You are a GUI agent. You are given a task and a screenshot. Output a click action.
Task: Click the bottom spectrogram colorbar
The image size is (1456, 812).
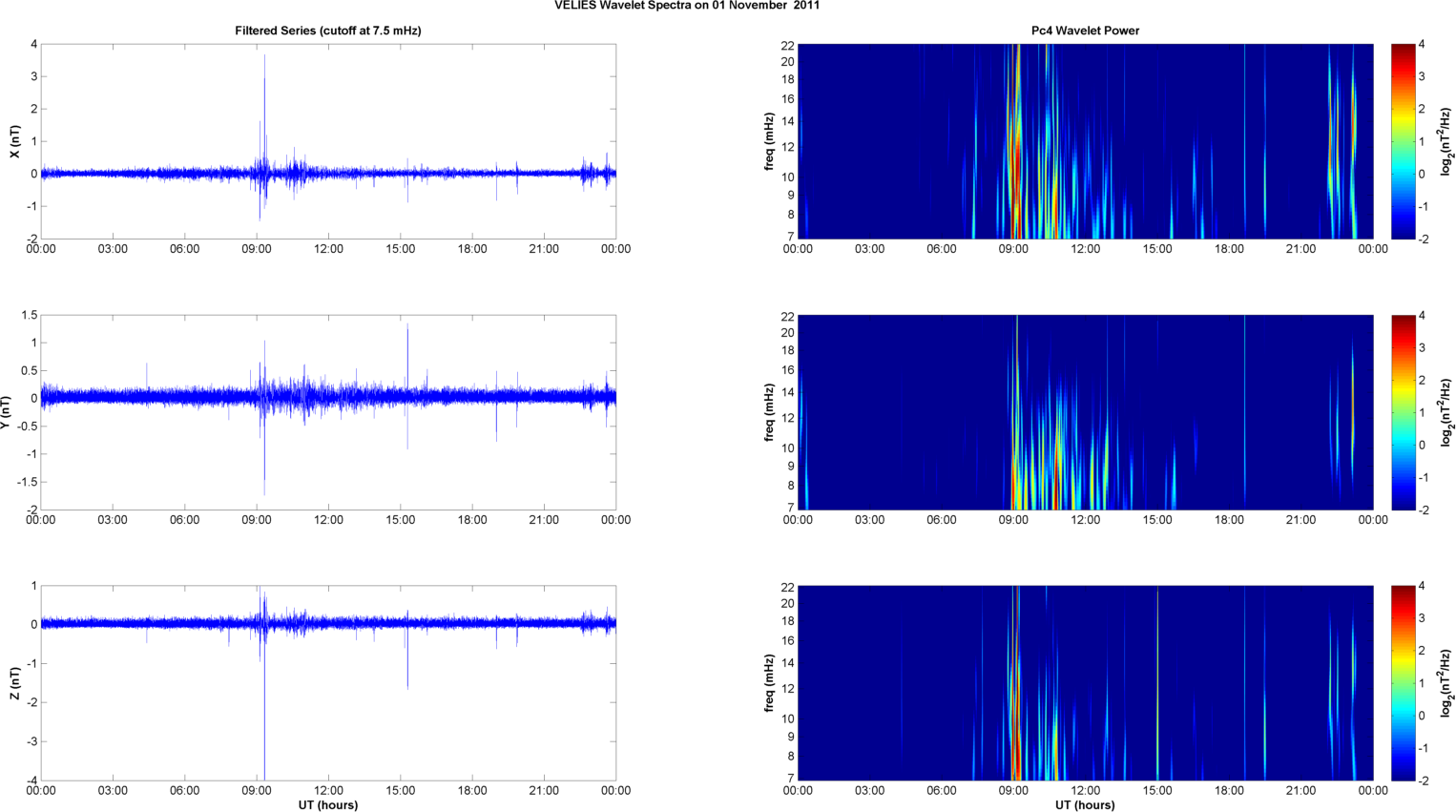point(1403,683)
